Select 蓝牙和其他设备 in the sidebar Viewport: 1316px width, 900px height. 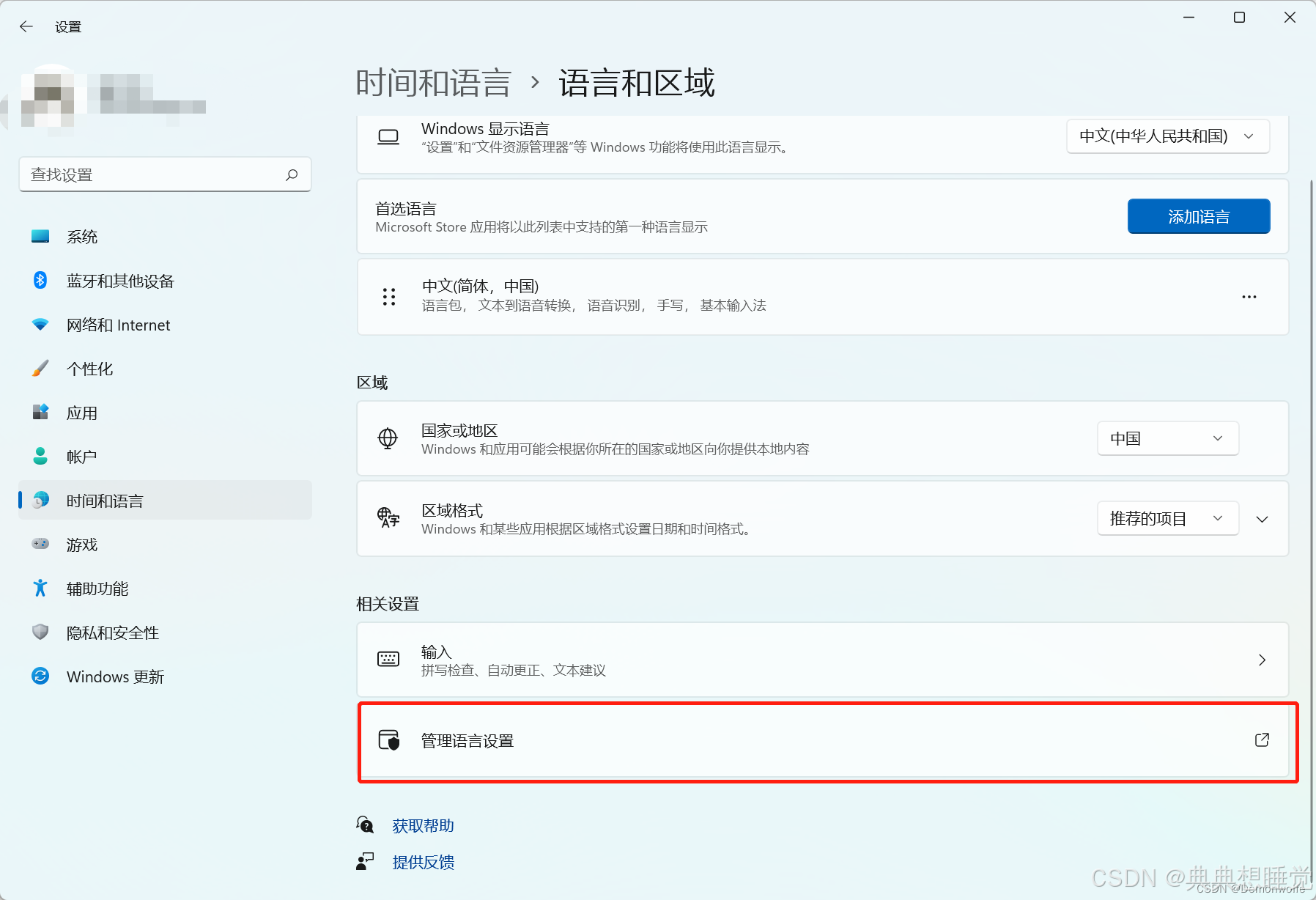click(166, 280)
